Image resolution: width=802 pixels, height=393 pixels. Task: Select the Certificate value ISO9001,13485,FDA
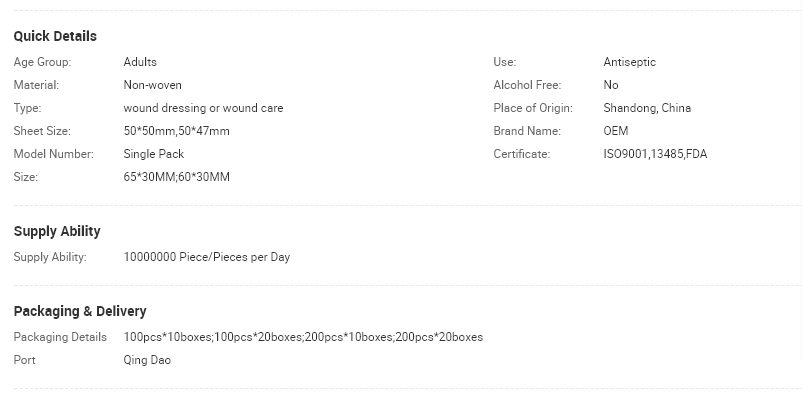coord(655,154)
